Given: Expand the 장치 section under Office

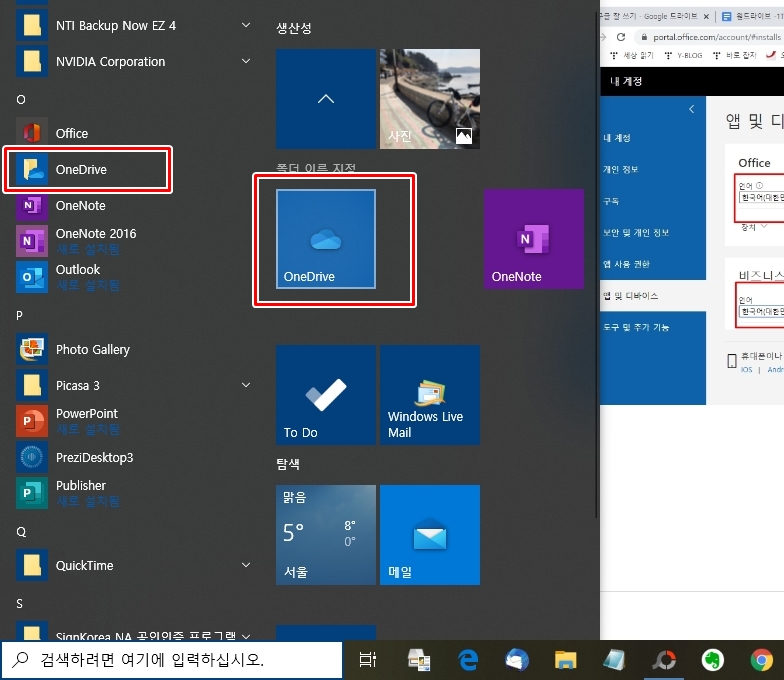Looking at the screenshot, I should [754, 227].
